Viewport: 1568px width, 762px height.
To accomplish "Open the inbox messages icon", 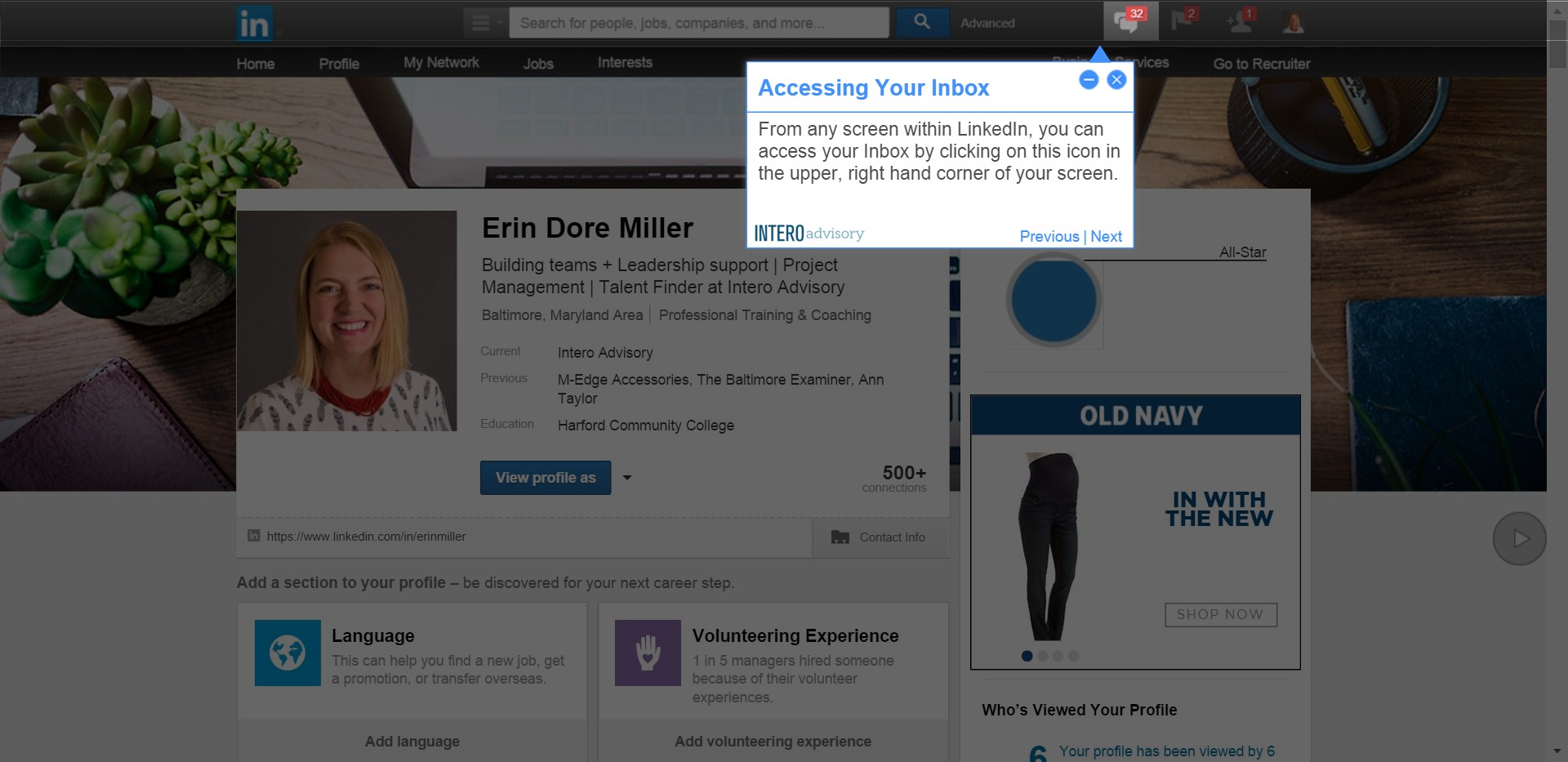I will coord(1130,21).
